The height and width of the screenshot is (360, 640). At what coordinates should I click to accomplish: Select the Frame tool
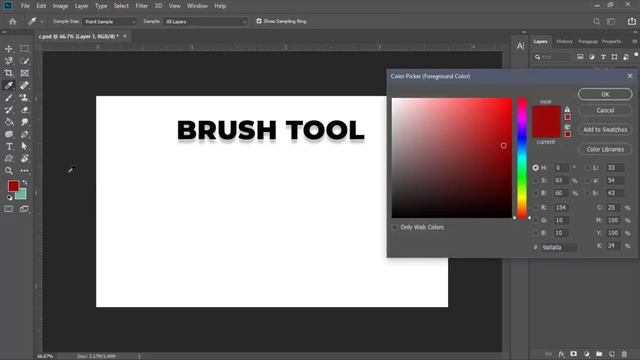tap(24, 73)
